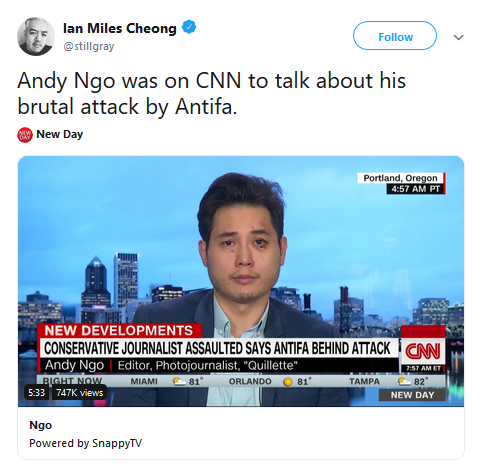Click the CNN logo in the video

(x=423, y=351)
